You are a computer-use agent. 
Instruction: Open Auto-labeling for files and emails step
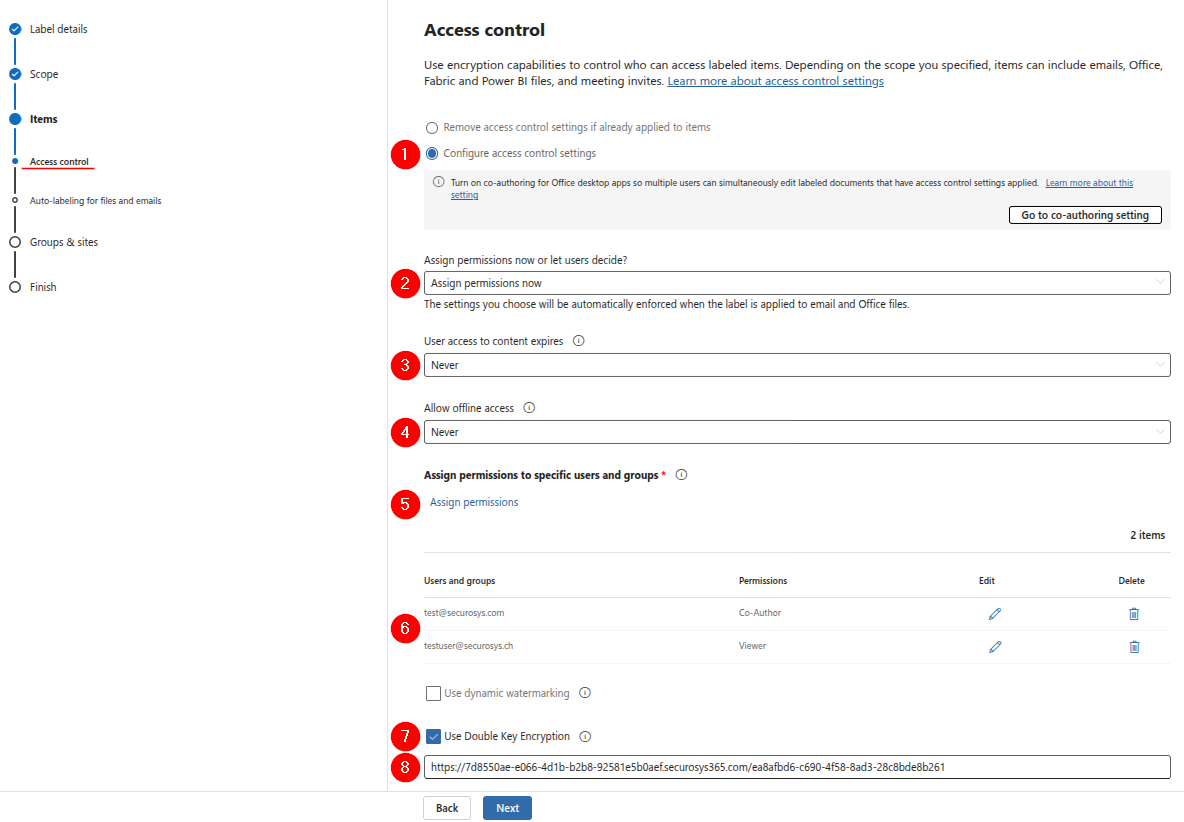95,201
